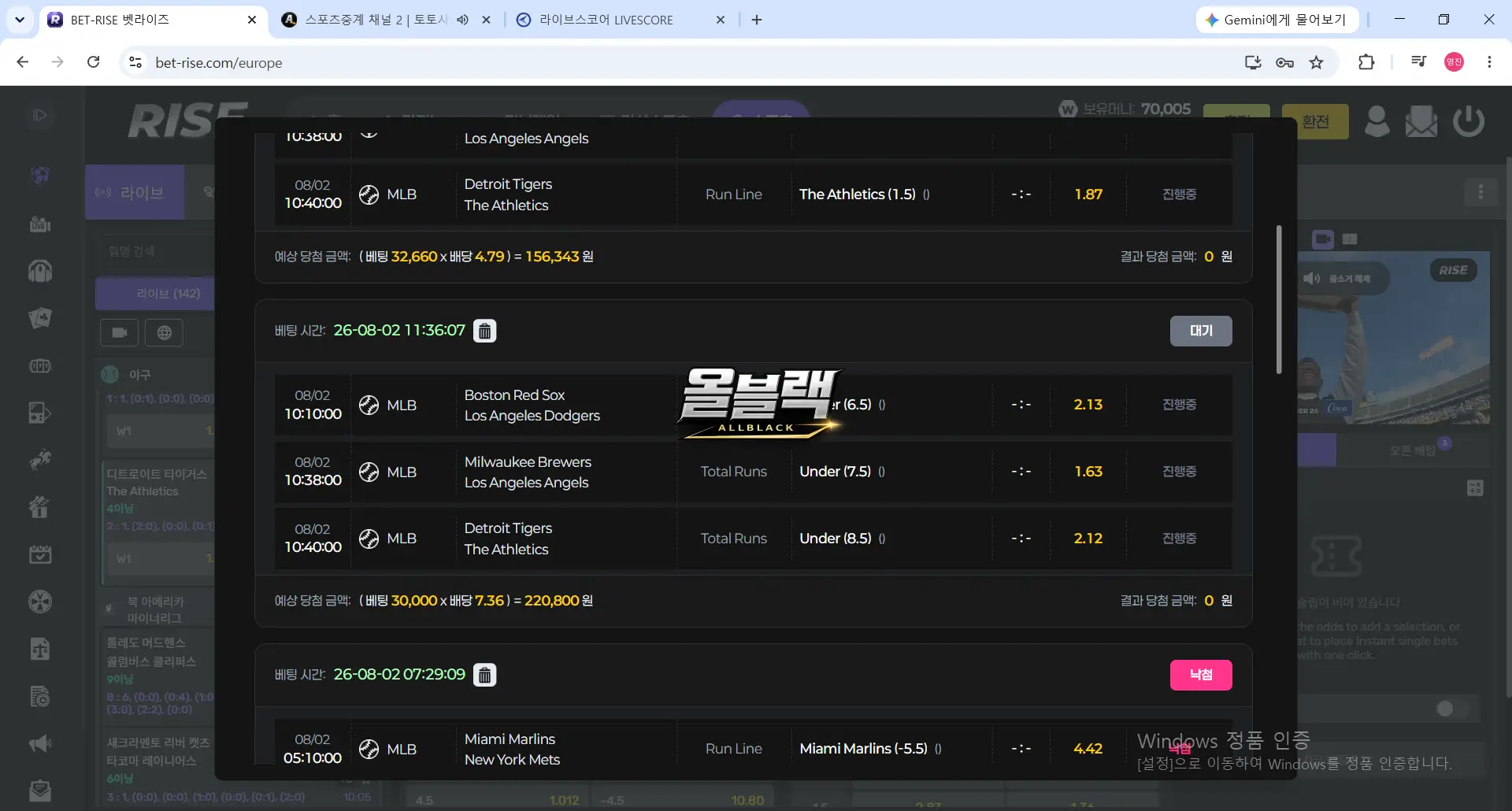Click the 4.42 odds value
The width and height of the screenshot is (1512, 811).
[x=1088, y=749]
